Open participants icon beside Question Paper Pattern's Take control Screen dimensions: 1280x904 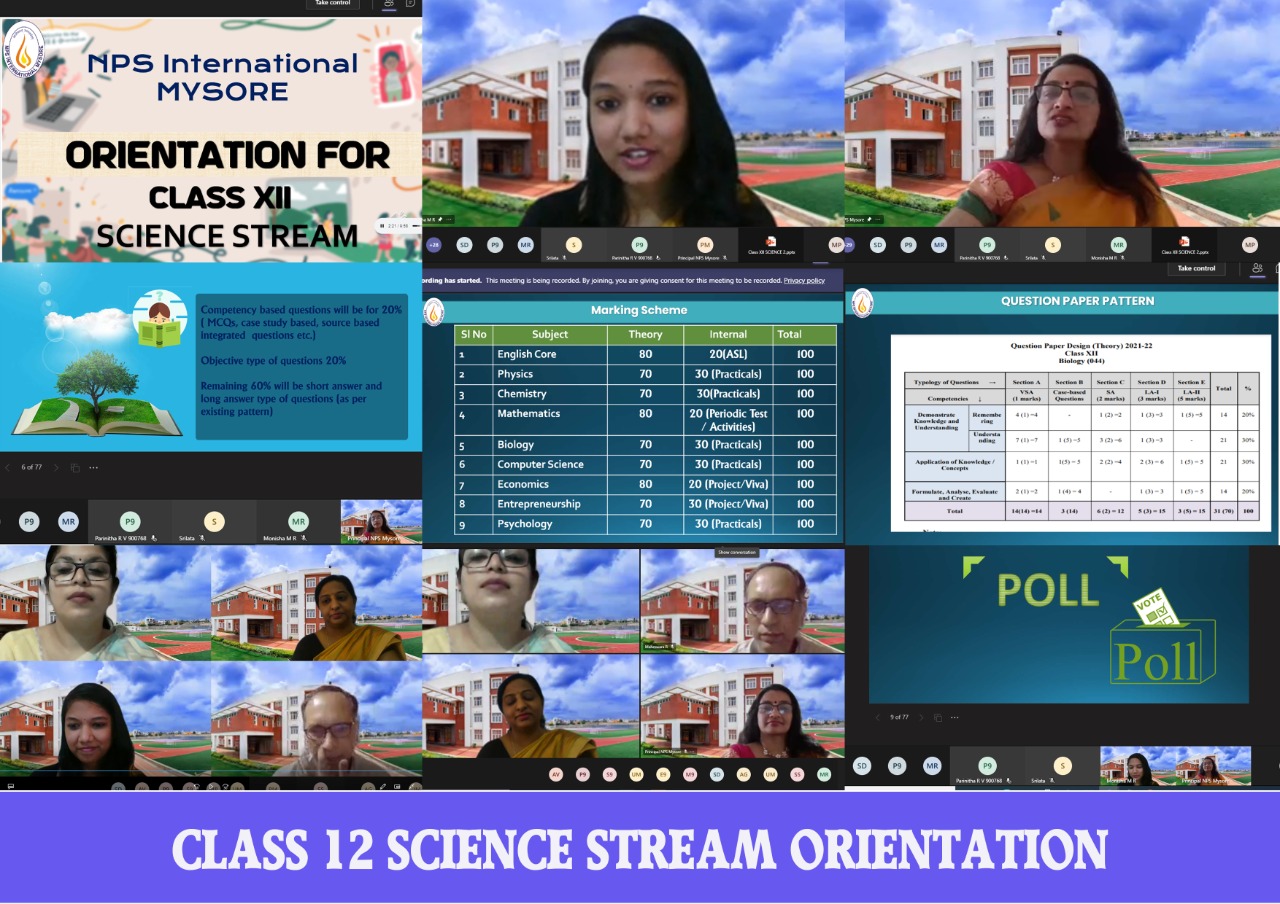pyautogui.click(x=1257, y=268)
